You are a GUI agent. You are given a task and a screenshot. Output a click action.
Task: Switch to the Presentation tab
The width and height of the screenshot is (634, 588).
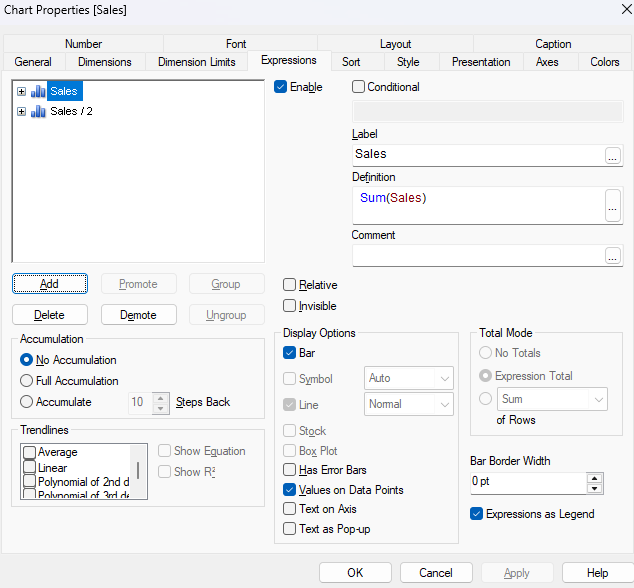(x=481, y=62)
